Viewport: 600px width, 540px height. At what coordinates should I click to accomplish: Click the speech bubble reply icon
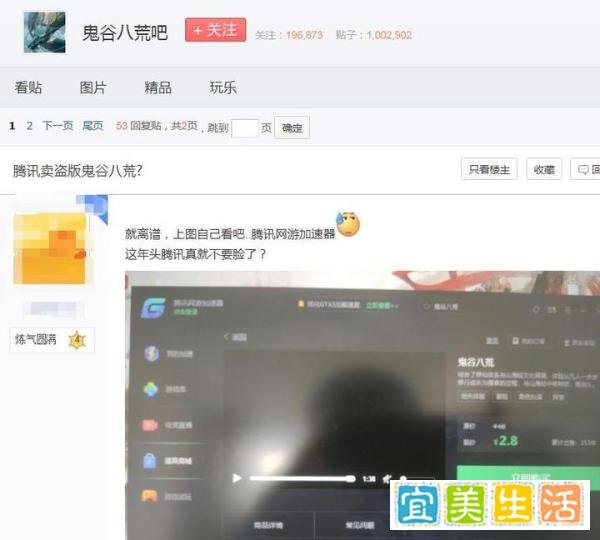point(583,170)
